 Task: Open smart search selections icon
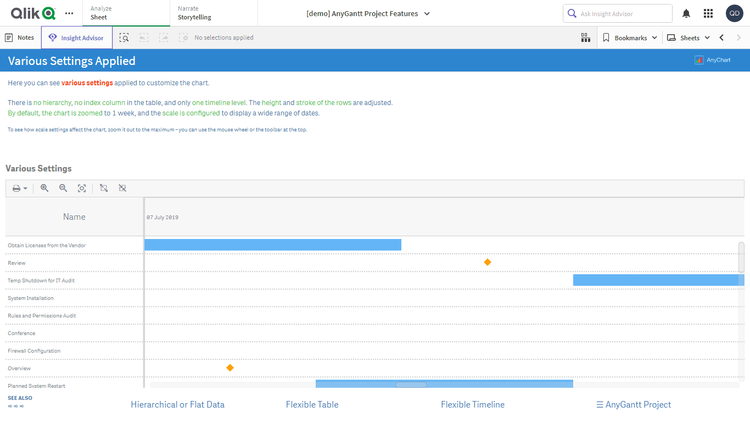[124, 37]
